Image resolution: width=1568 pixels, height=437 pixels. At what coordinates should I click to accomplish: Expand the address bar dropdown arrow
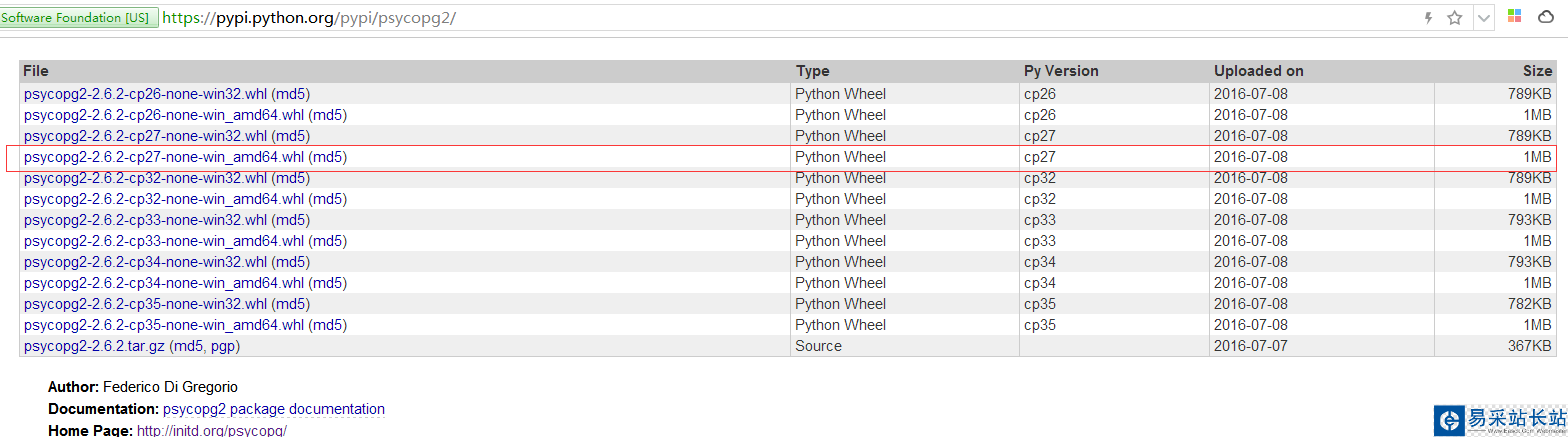point(1484,18)
